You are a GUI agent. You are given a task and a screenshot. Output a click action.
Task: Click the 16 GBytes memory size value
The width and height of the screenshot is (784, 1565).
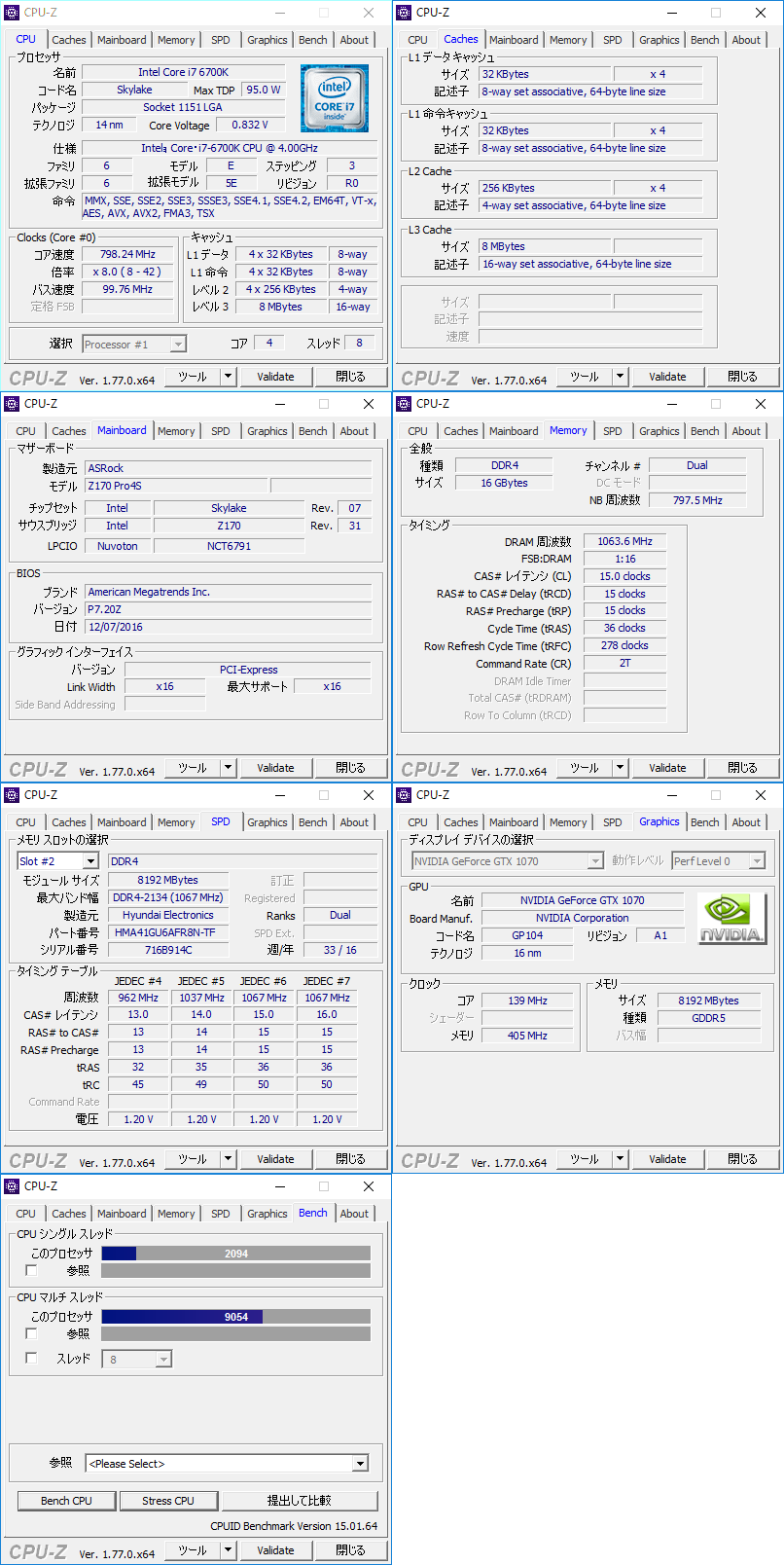(504, 483)
